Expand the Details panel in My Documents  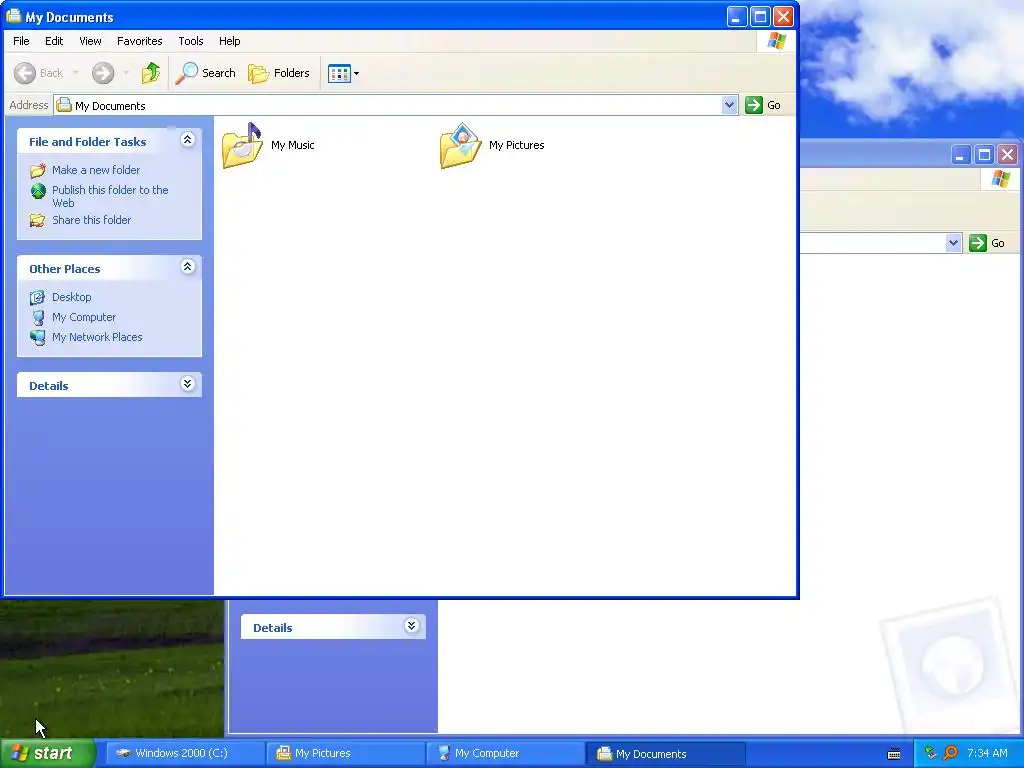point(187,383)
